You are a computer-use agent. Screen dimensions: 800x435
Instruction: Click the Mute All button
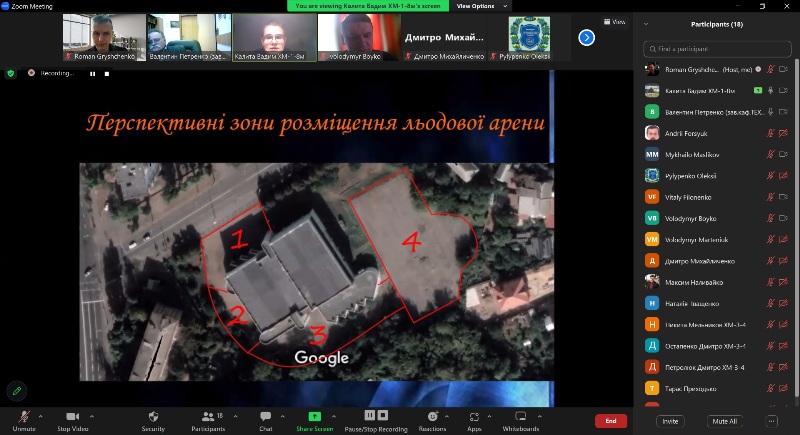coord(724,421)
